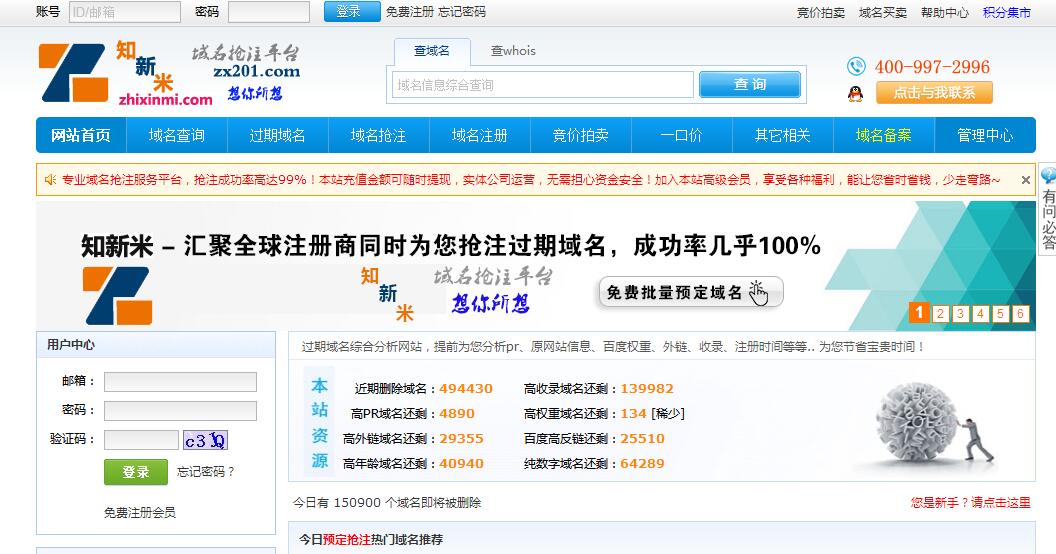The height and width of the screenshot is (554, 1056).
Task: Open 域名抢注 nav item
Action: 378,135
